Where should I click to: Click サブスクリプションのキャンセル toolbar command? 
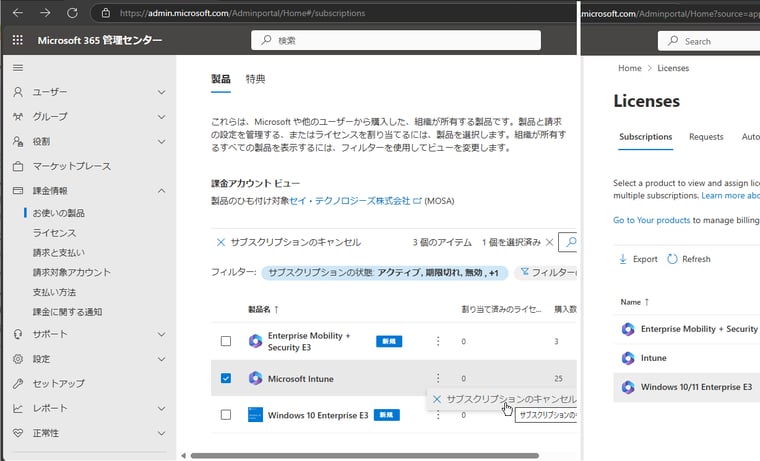point(289,242)
